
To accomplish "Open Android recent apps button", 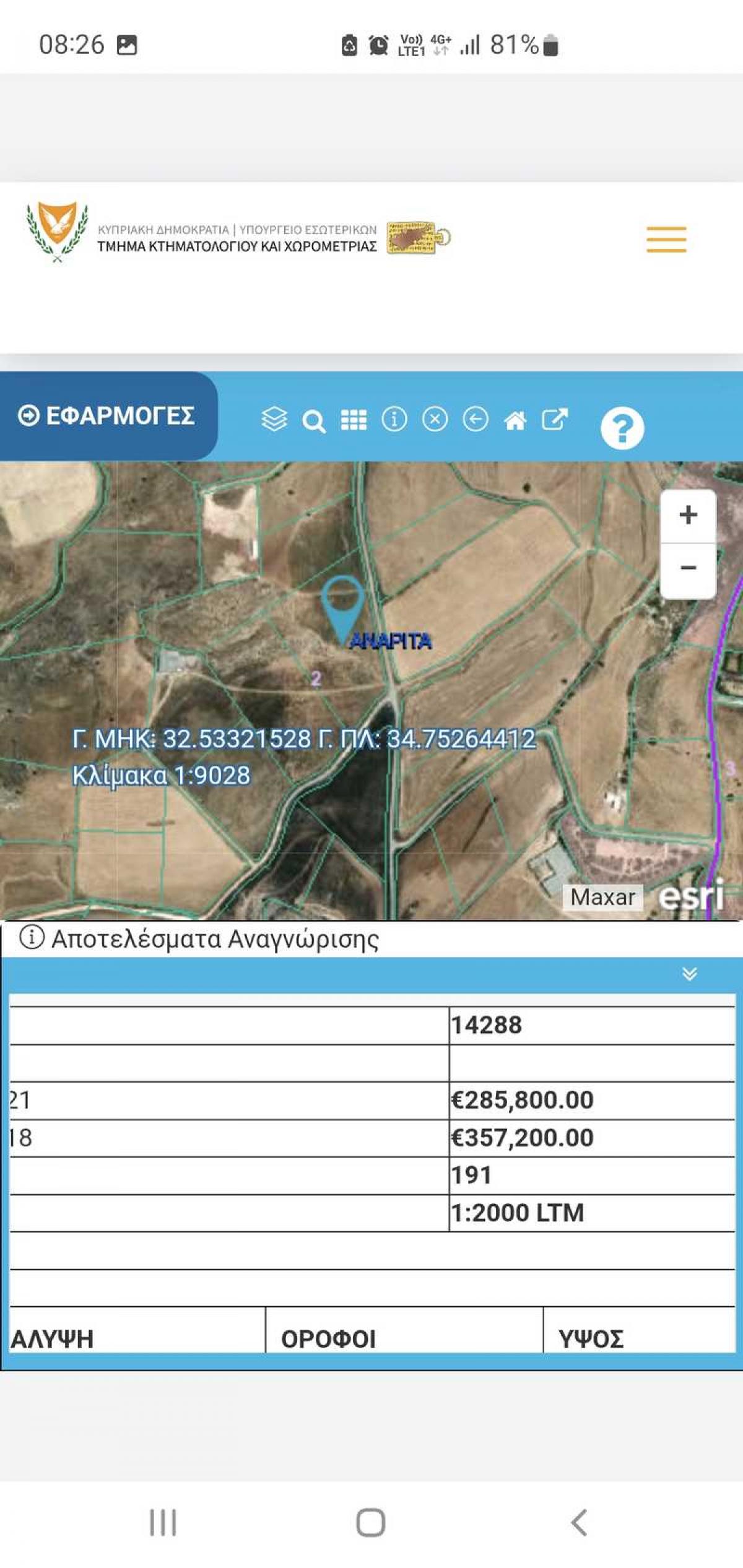I will [x=163, y=1522].
